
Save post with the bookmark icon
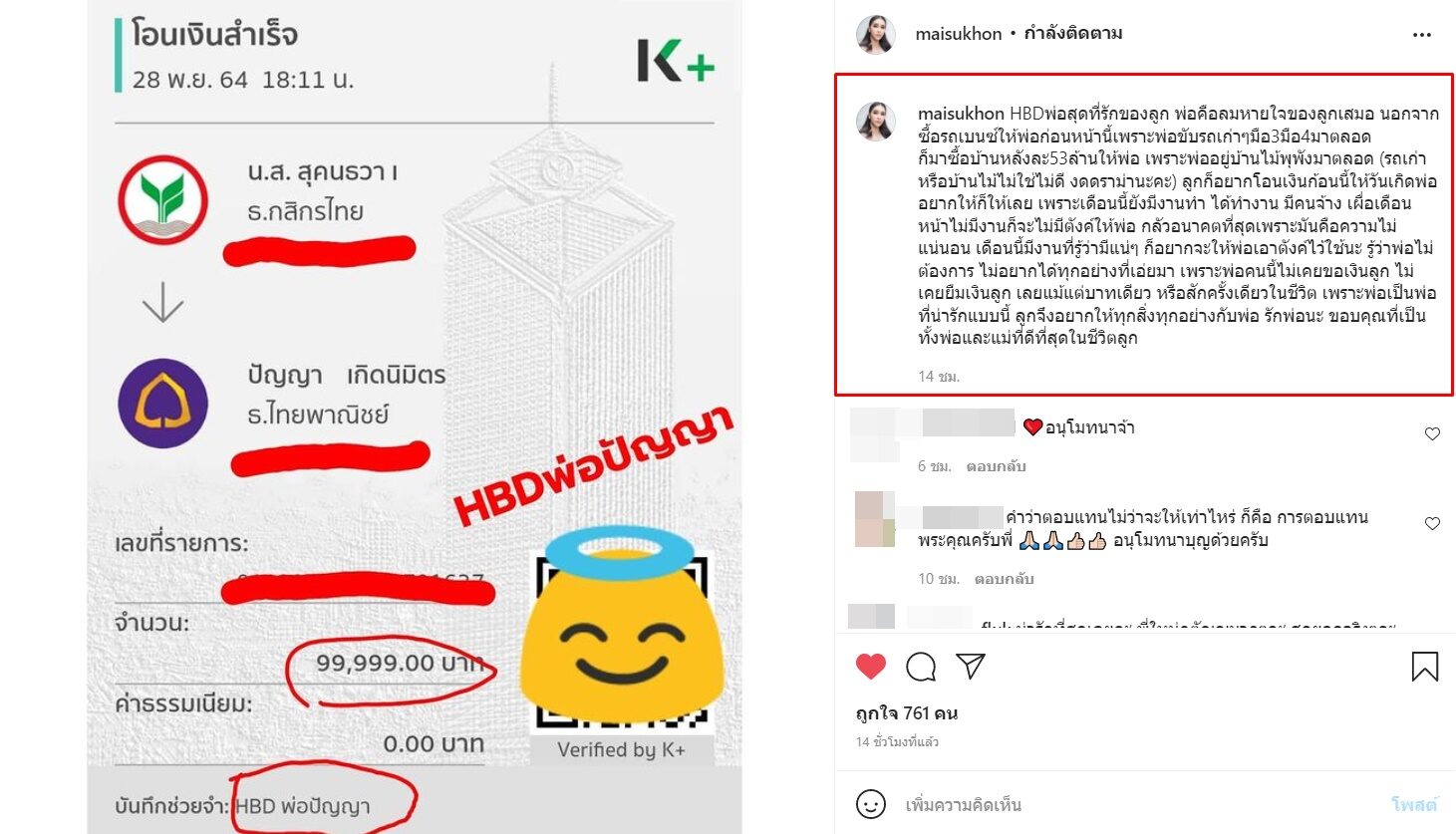pyautogui.click(x=1425, y=667)
